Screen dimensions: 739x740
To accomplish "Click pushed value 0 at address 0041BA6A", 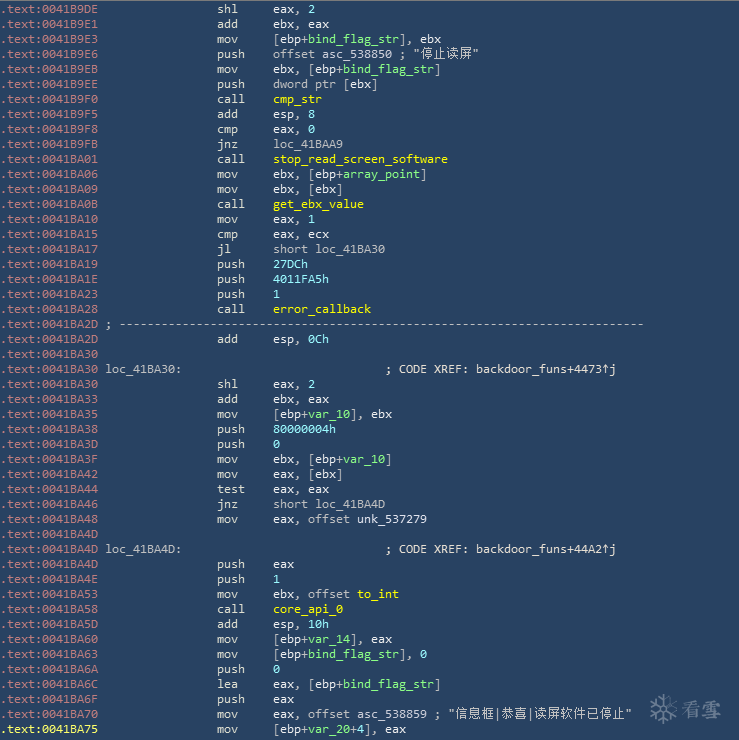I will pyautogui.click(x=277, y=670).
